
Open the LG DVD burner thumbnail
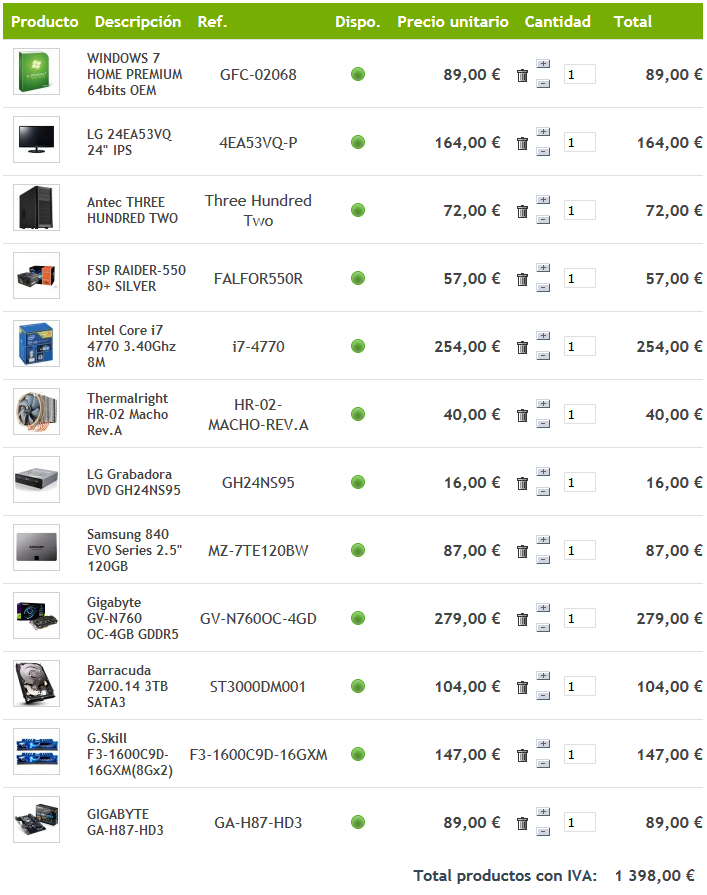(37, 479)
